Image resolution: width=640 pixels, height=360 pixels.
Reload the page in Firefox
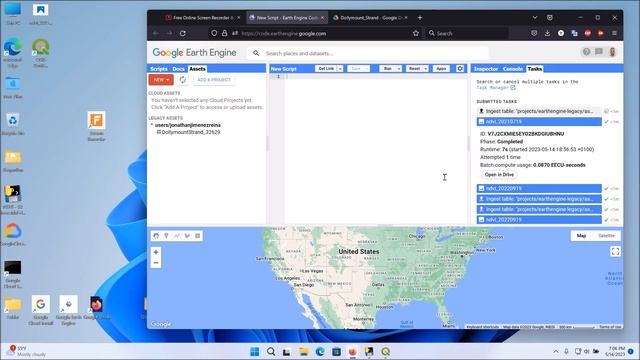click(183, 33)
